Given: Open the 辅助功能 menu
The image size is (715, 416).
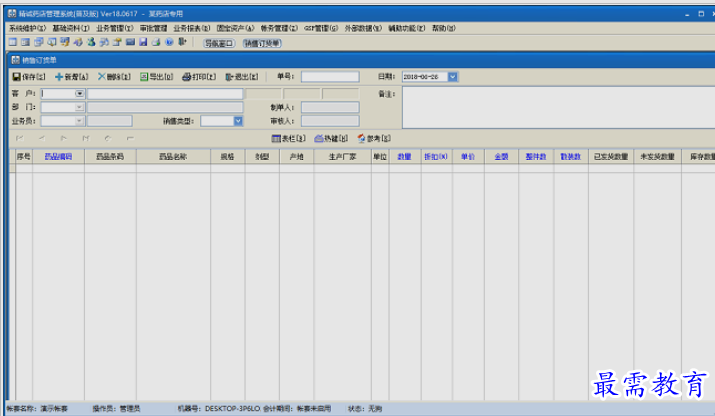Looking at the screenshot, I should click(407, 28).
